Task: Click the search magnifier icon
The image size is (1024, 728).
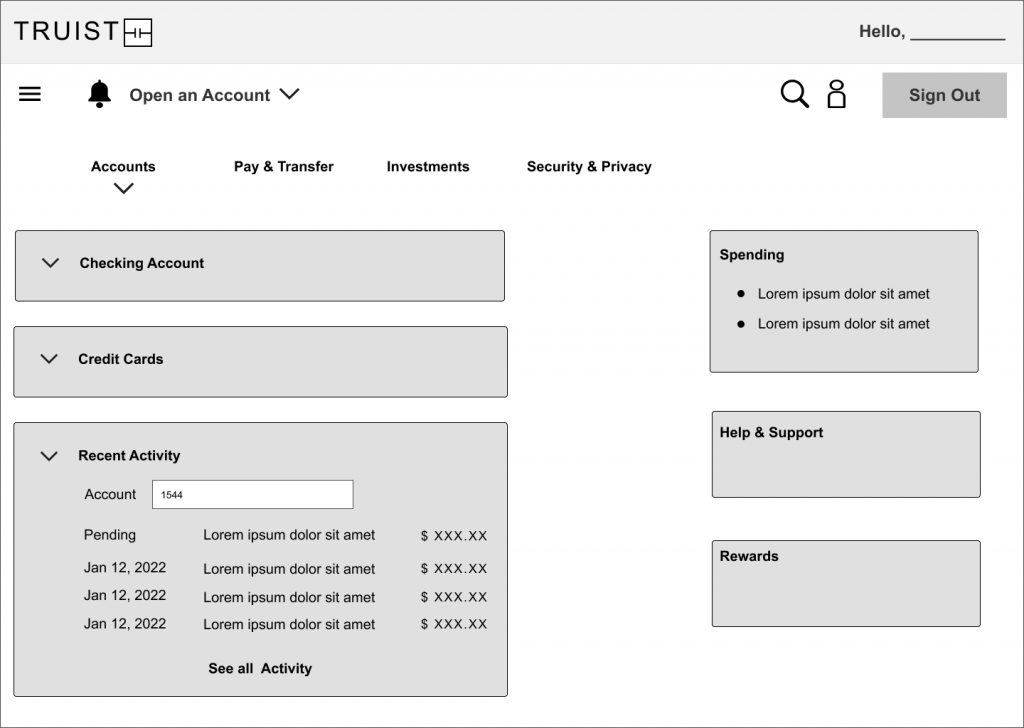Action: tap(794, 94)
